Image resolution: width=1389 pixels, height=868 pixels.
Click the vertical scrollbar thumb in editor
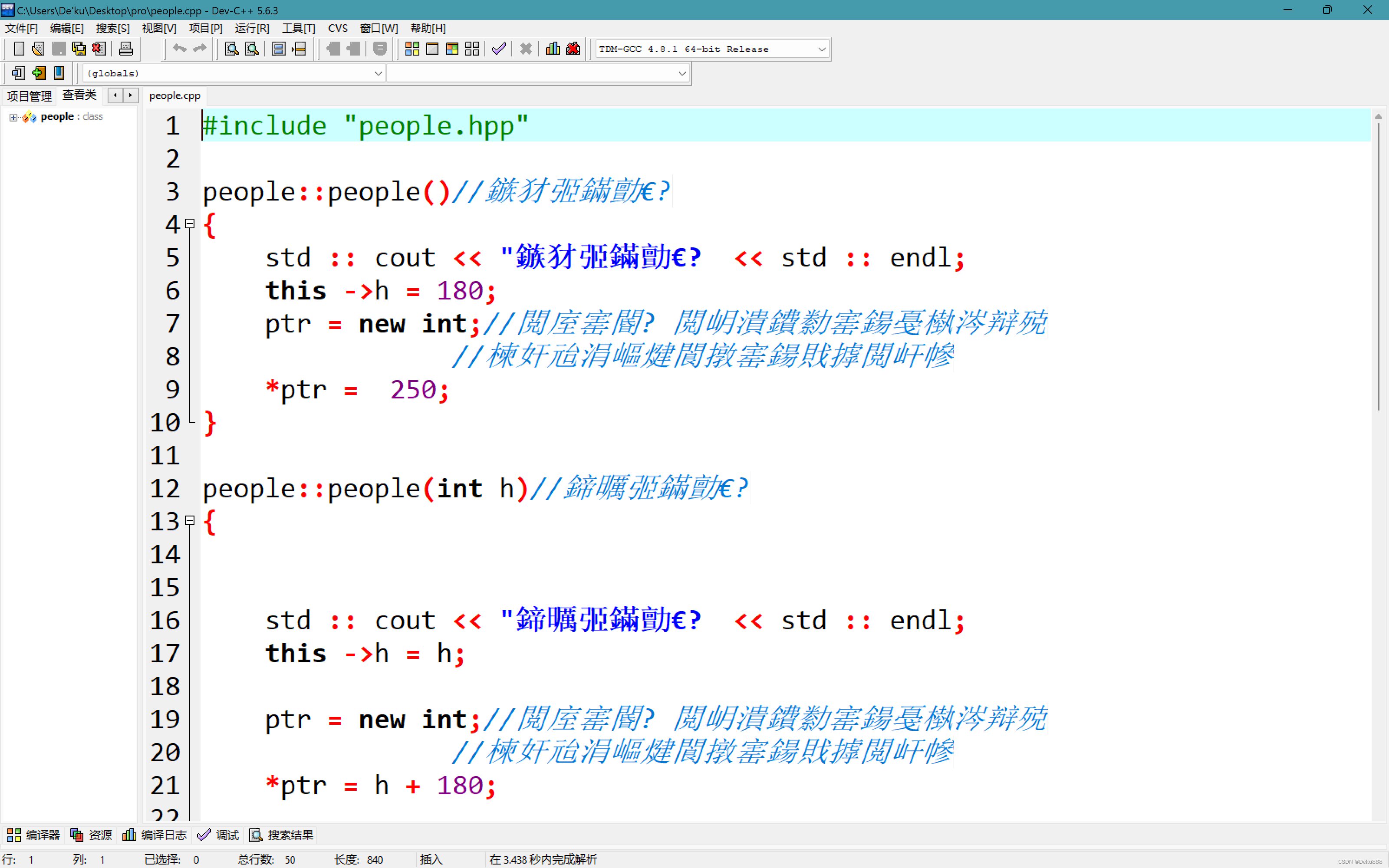(x=1378, y=264)
